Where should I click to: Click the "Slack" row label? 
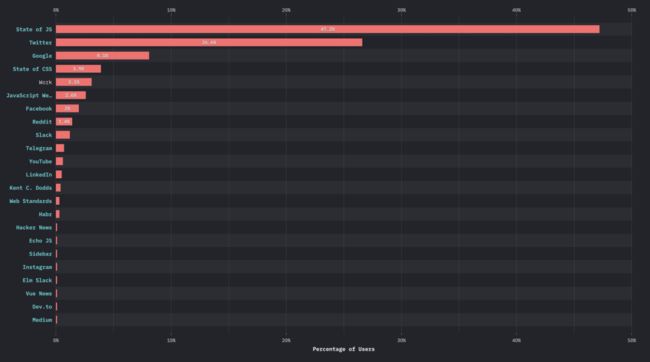click(x=44, y=135)
